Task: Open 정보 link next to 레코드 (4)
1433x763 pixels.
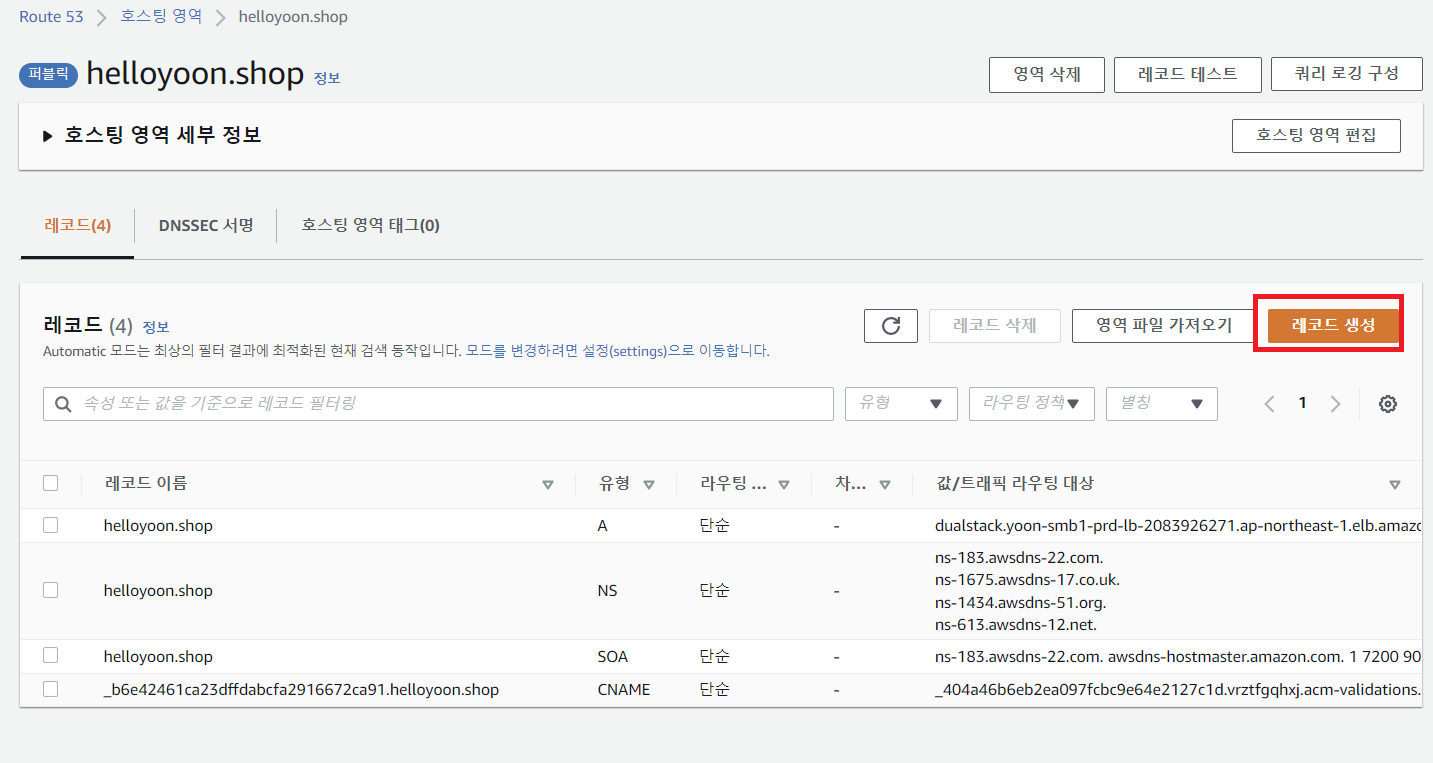Action: pyautogui.click(x=156, y=327)
